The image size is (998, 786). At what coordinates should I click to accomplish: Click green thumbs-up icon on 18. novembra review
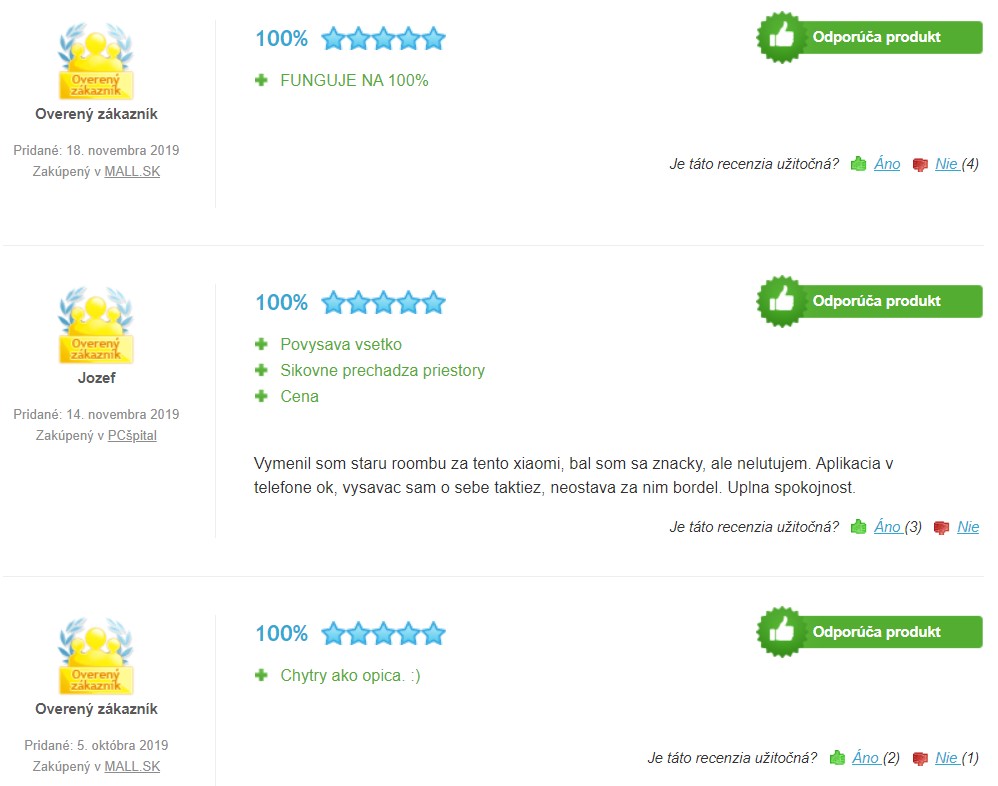coord(859,164)
